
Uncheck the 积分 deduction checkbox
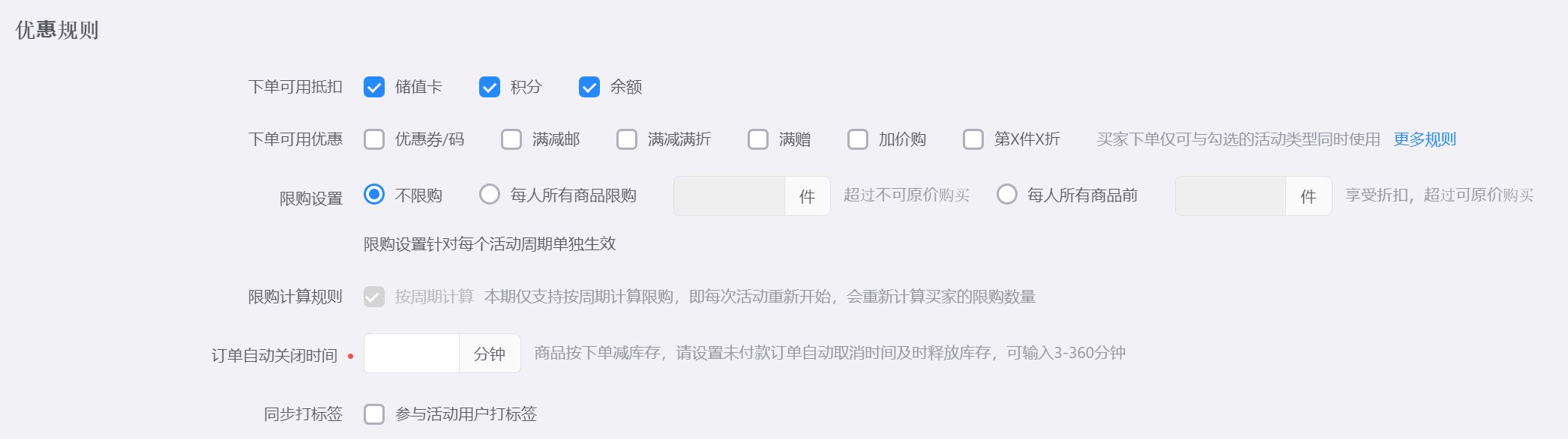(490, 87)
